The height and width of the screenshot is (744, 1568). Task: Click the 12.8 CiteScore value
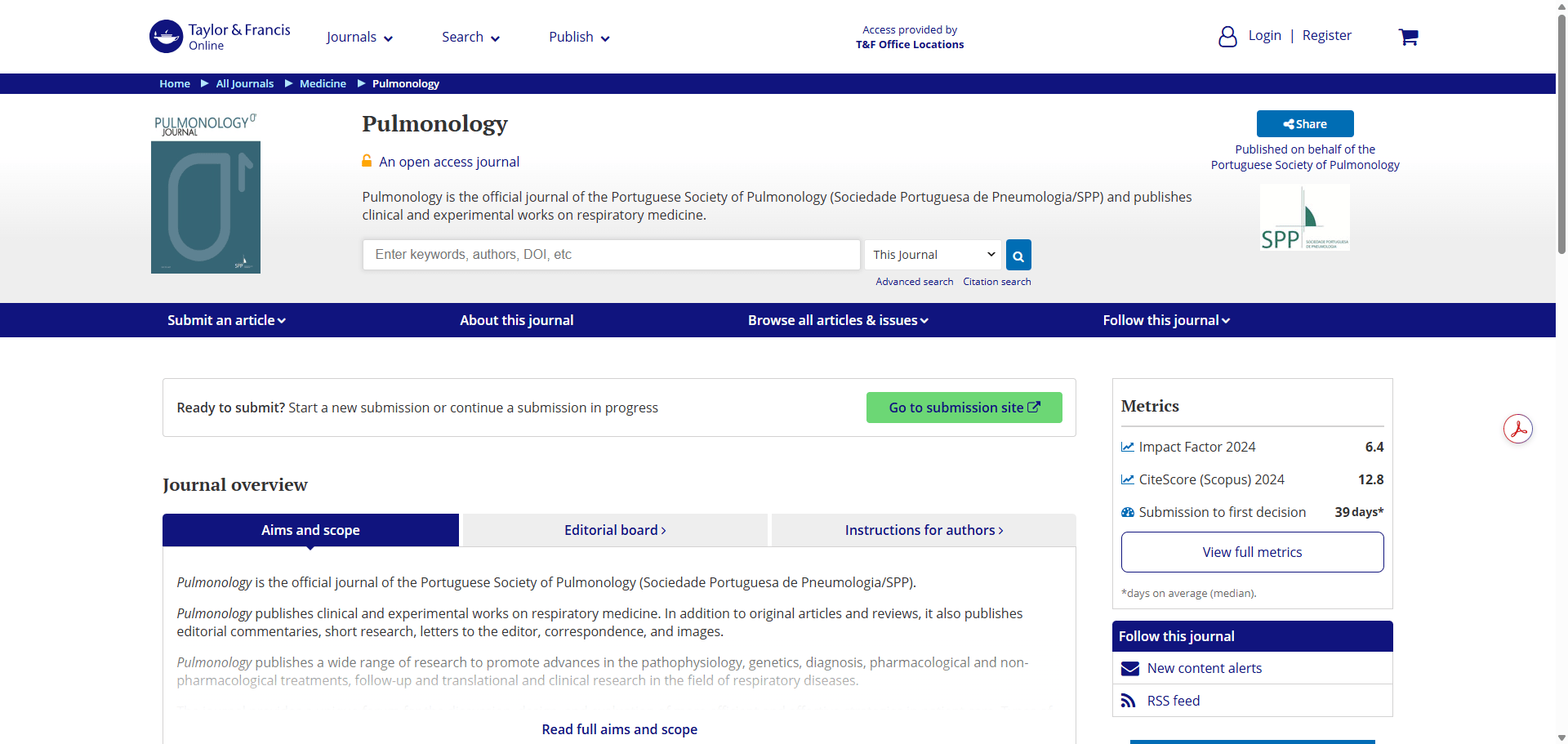pos(1371,479)
